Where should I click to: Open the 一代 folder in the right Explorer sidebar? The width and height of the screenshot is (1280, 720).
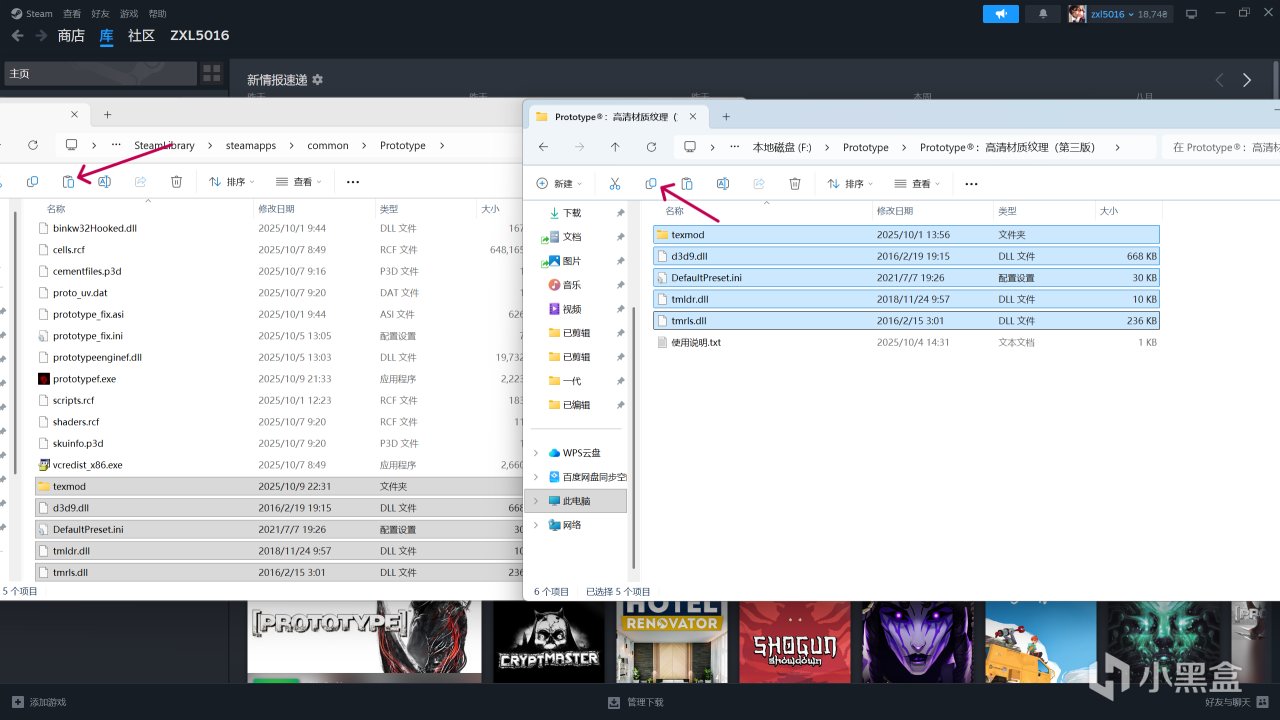[x=571, y=381]
